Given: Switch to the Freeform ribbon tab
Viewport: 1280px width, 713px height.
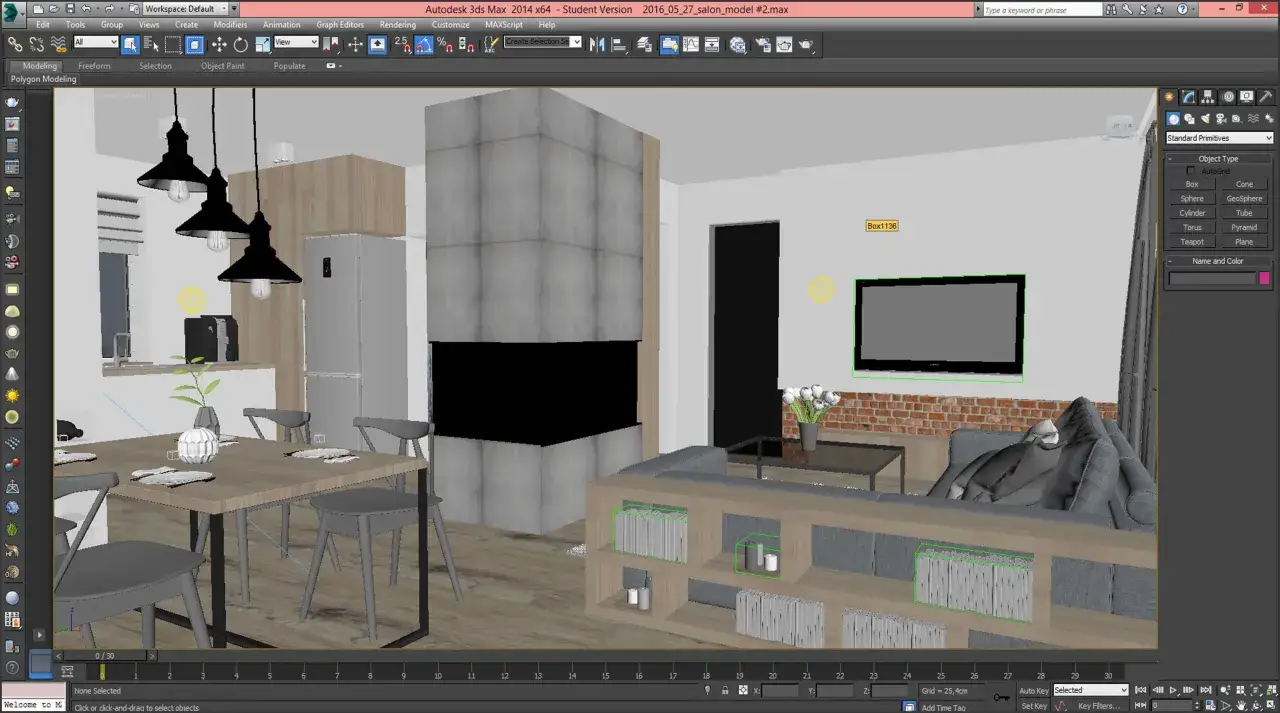Looking at the screenshot, I should (94, 66).
